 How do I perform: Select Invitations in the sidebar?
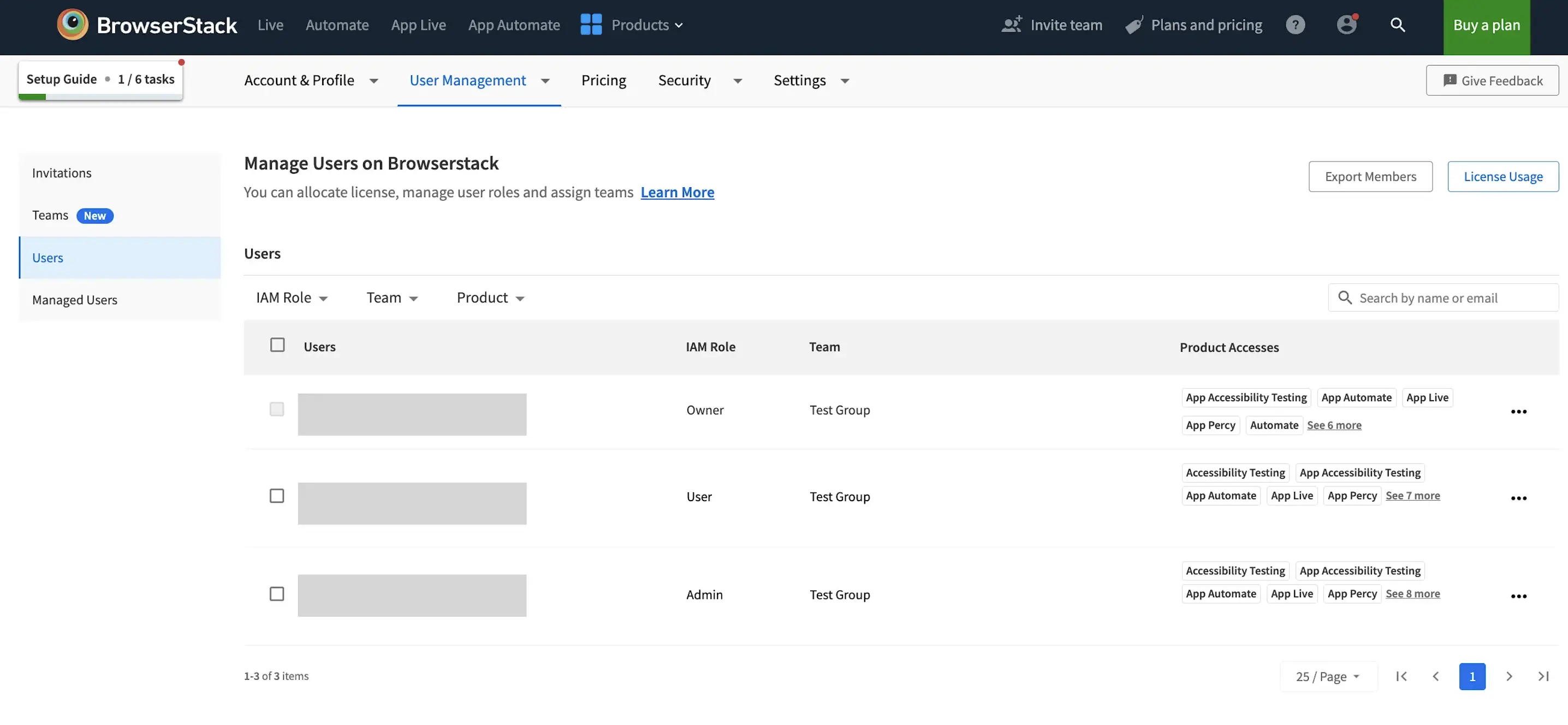(x=120, y=173)
